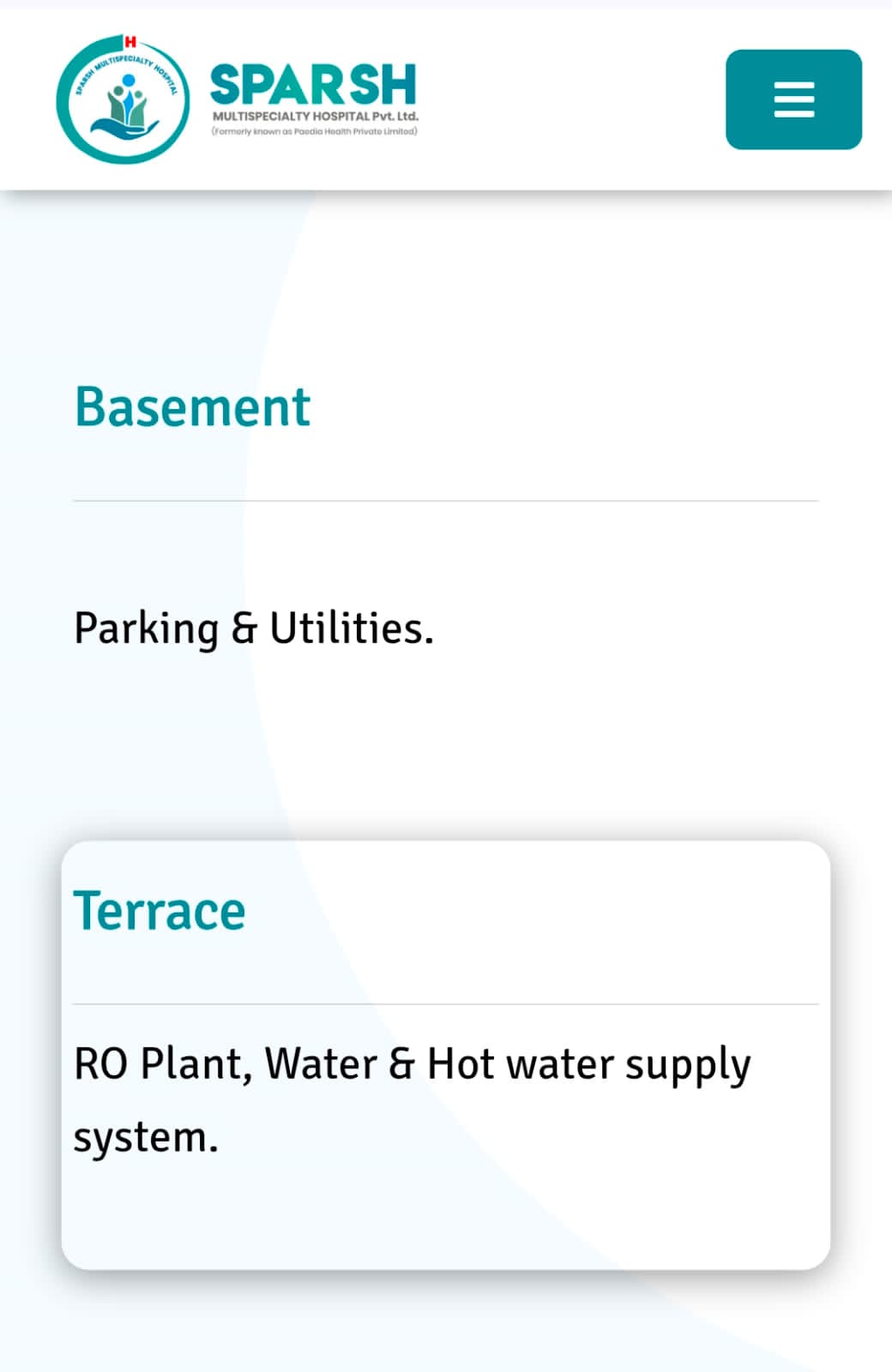Click the divider line below Basement
Screen dimensions: 892x1372
coord(446,501)
